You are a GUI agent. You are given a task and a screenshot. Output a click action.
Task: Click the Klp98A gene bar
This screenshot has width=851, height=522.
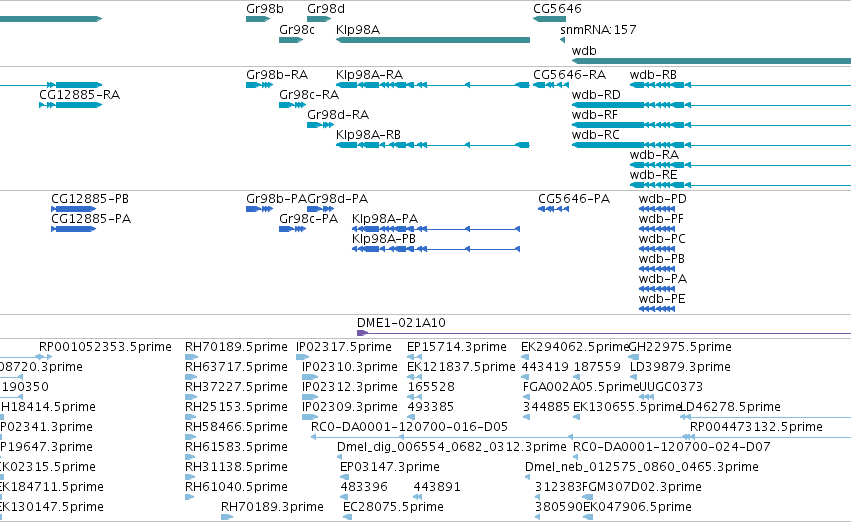click(x=433, y=40)
